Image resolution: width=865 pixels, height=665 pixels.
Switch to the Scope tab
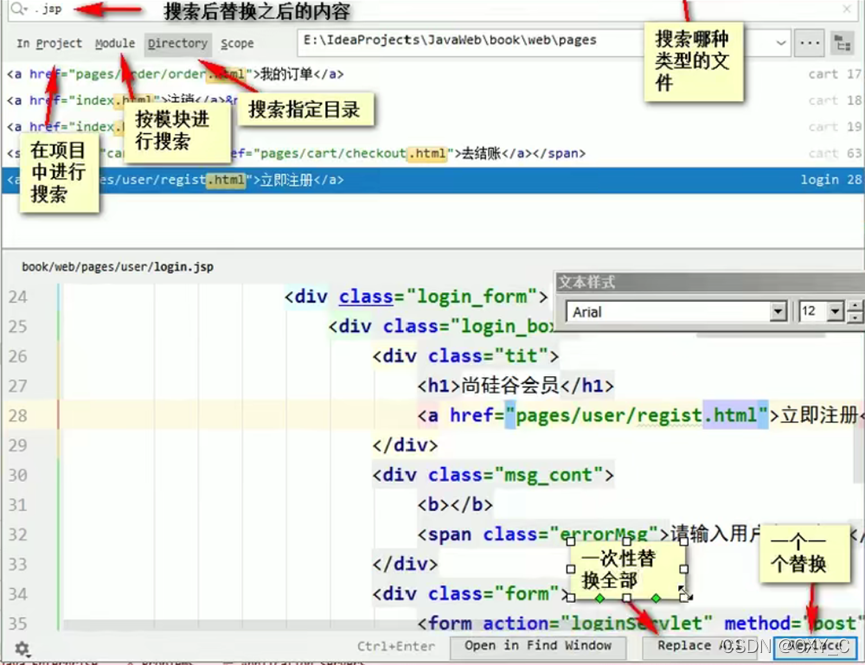click(x=237, y=44)
